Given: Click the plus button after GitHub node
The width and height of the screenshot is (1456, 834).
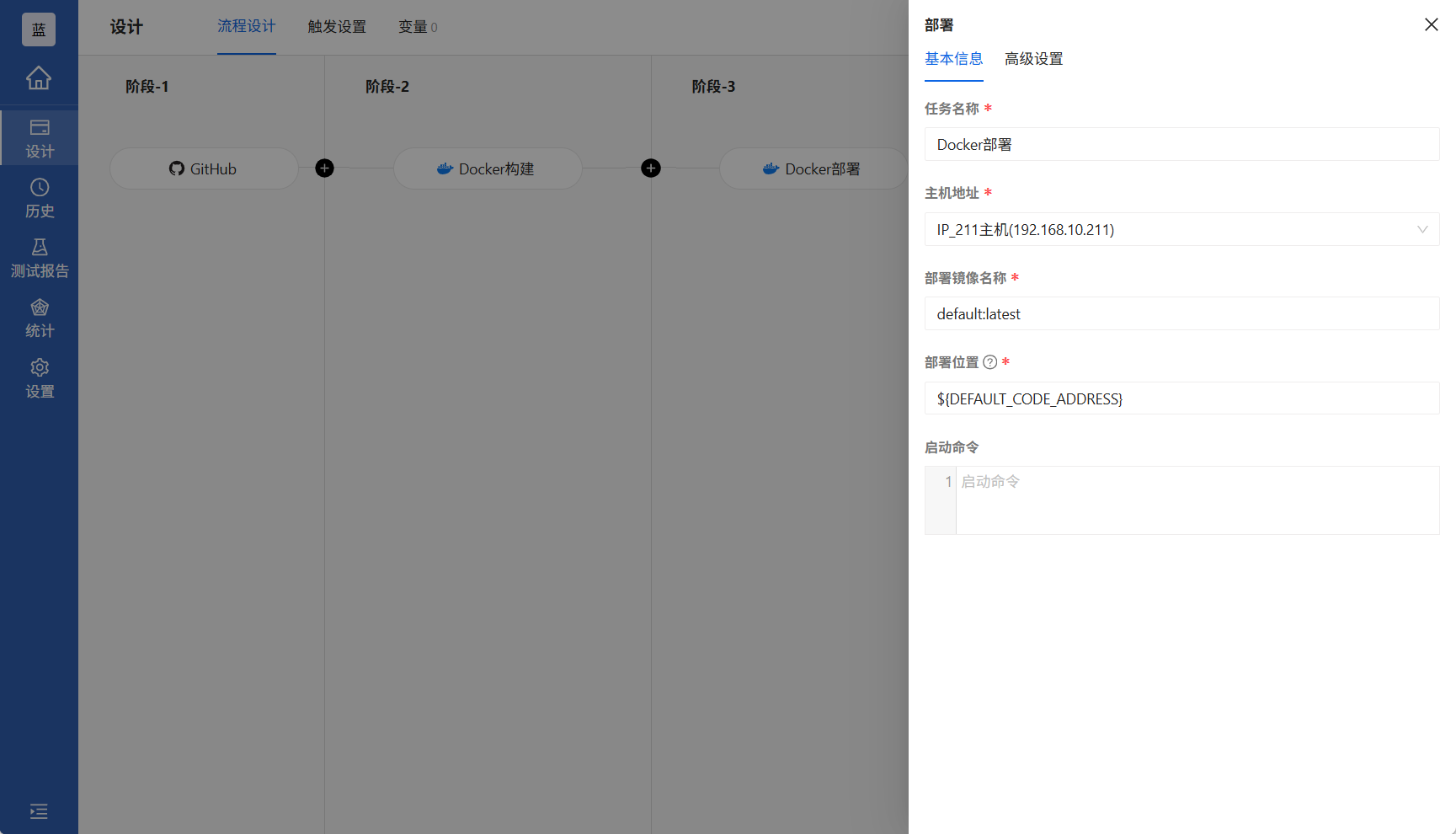Looking at the screenshot, I should [324, 168].
